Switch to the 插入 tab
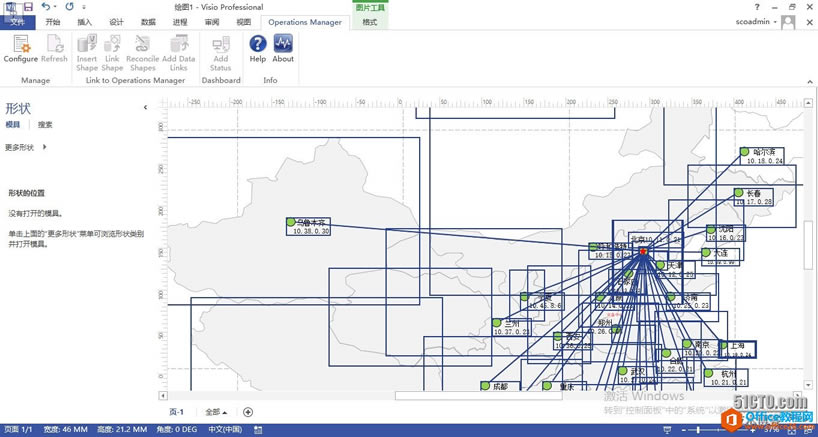 pos(85,22)
